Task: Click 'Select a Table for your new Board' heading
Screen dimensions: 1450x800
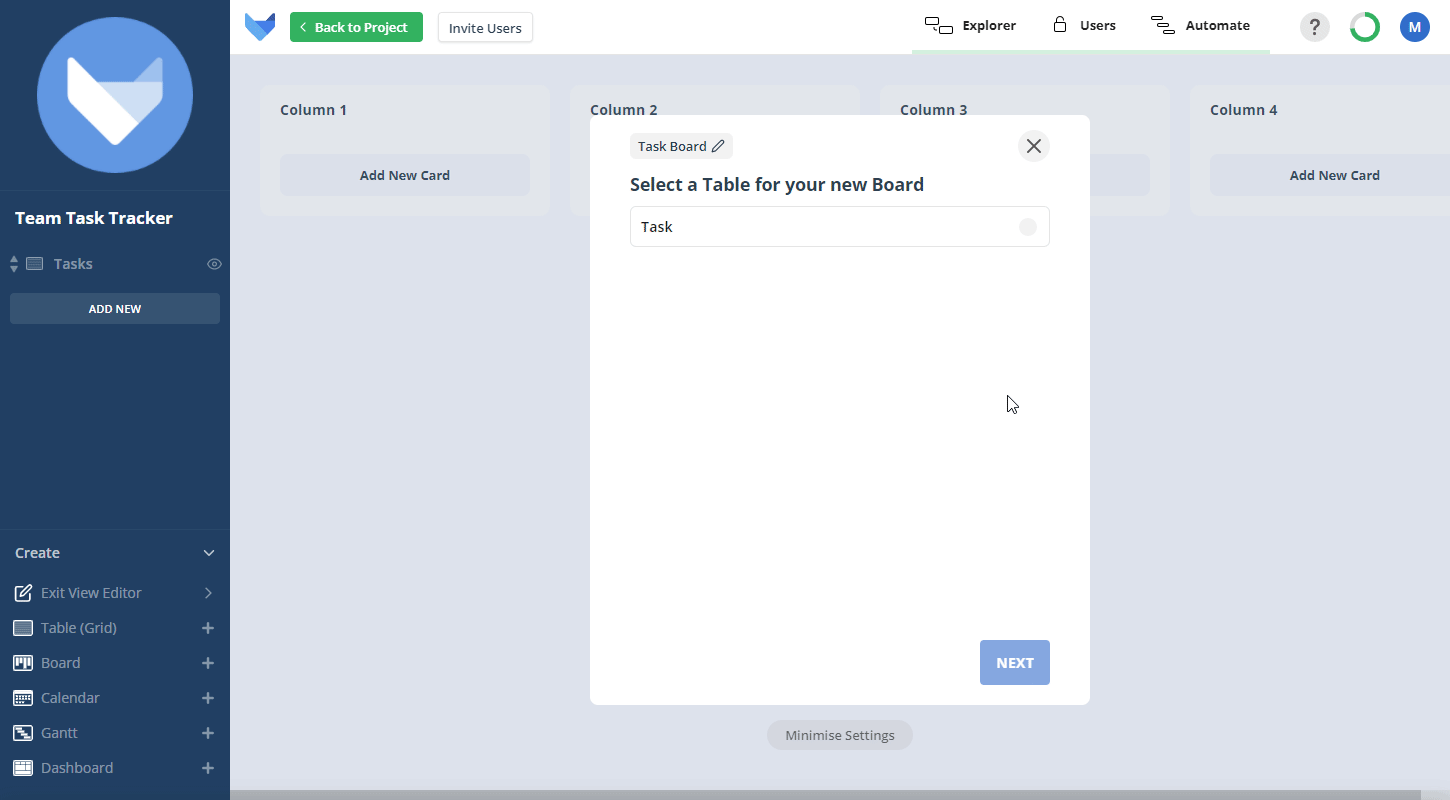Action: 777,185
